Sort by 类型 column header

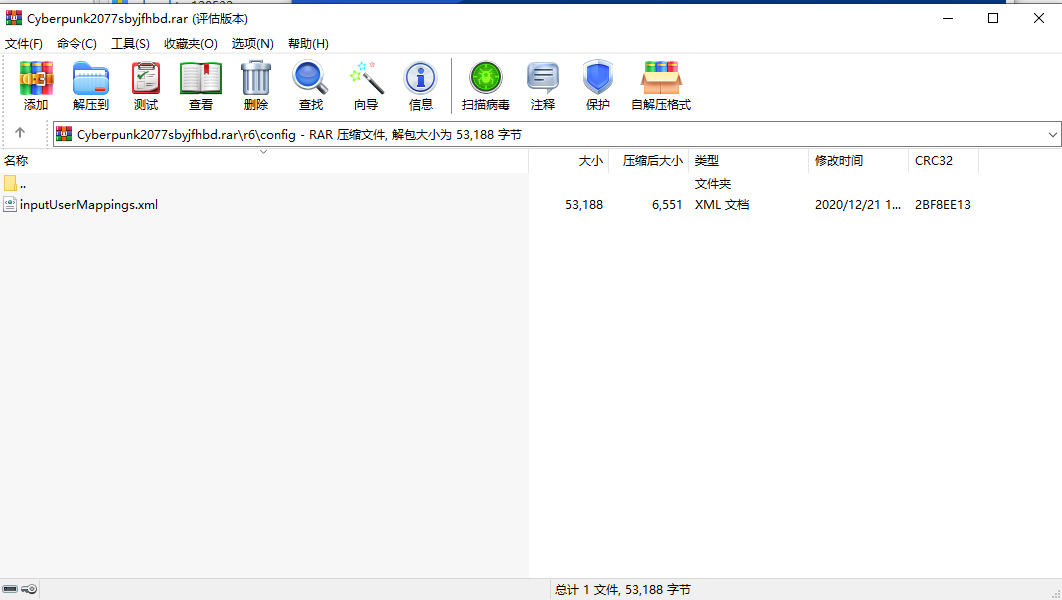tap(748, 160)
